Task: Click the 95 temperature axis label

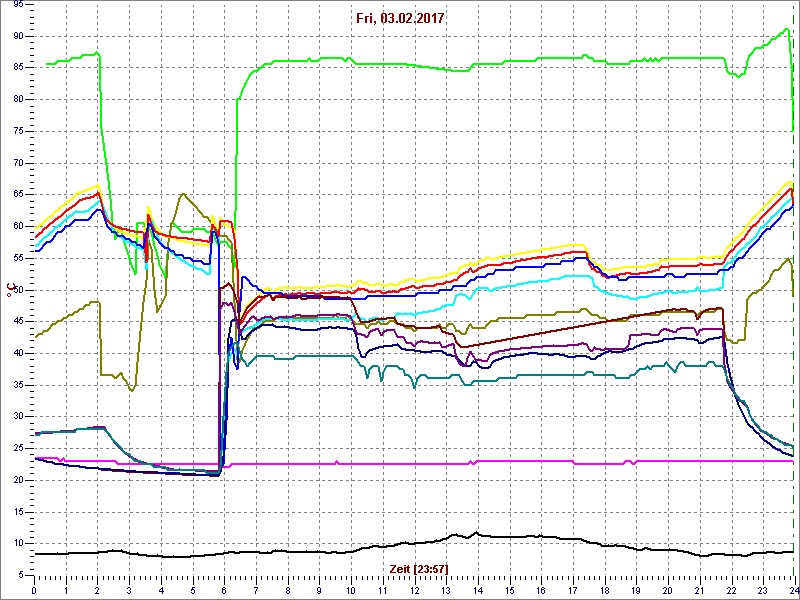Action: (17, 4)
